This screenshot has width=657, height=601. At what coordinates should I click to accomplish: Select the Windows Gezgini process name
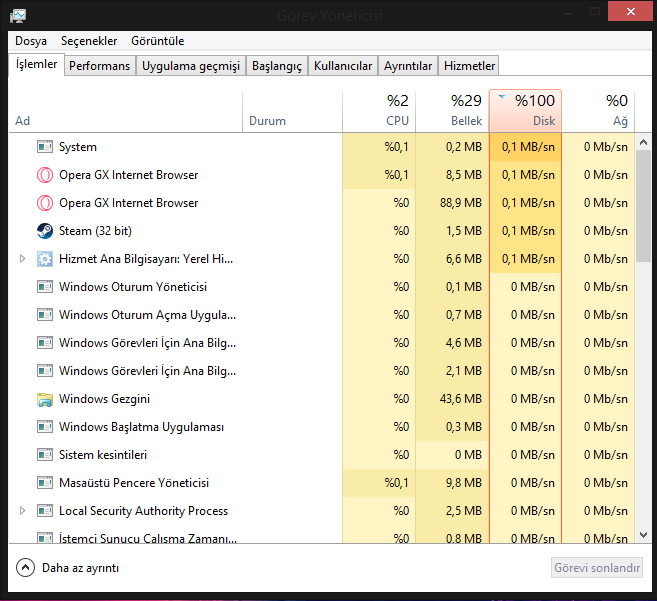click(x=104, y=399)
